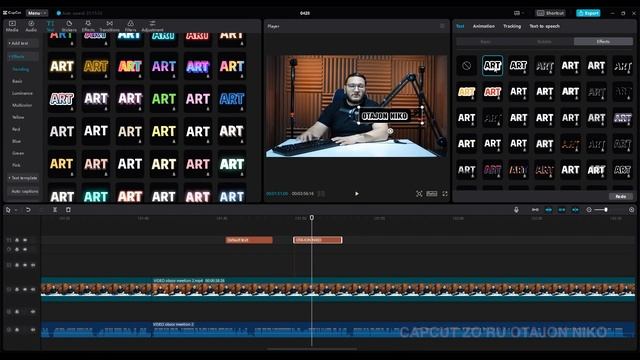This screenshot has width=640, height=360.
Task: Delete the selected clip with trash icon
Action: point(68,210)
